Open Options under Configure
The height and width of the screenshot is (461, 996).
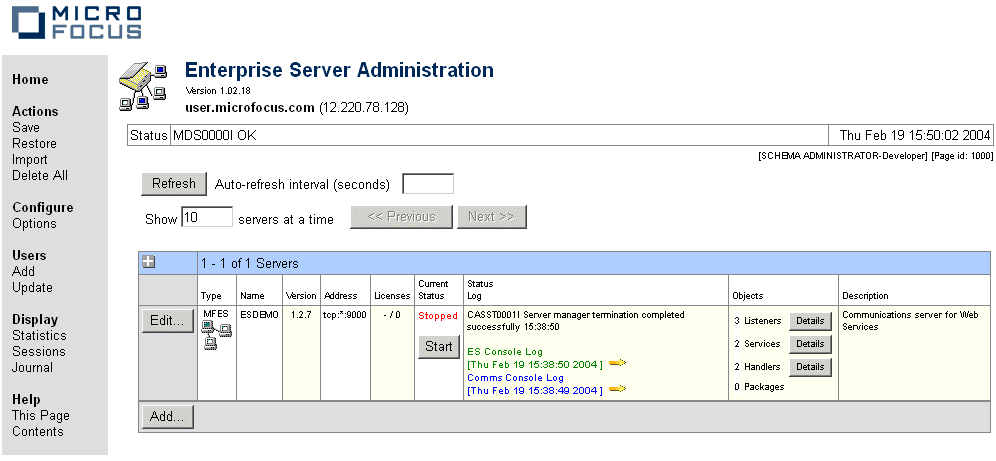coord(34,224)
